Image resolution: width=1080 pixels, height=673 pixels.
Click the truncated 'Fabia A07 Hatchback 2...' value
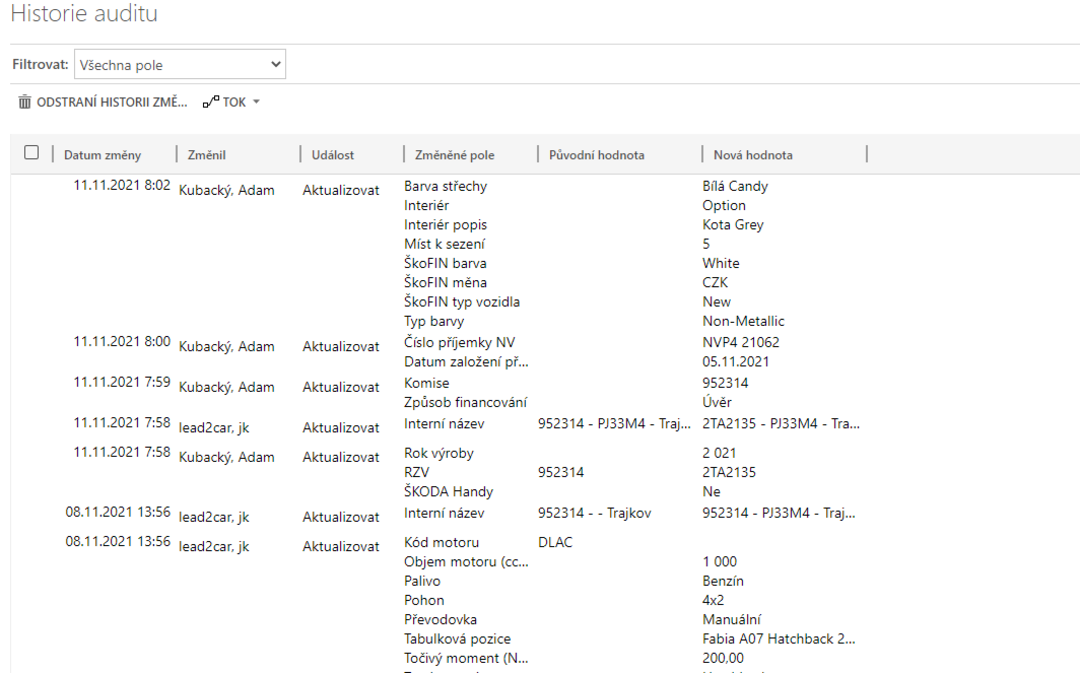point(779,639)
